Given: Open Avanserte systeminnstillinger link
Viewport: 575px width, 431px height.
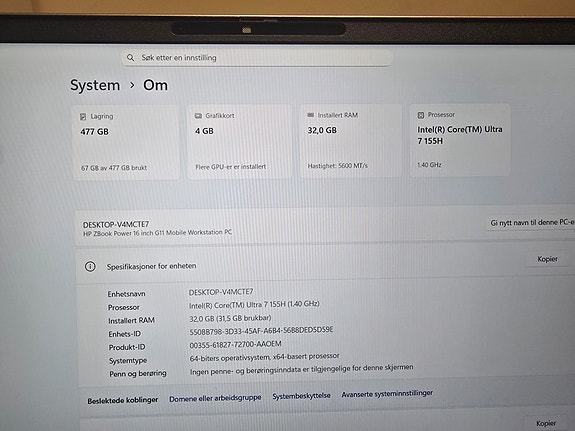Looking at the screenshot, I should pyautogui.click(x=387, y=394).
